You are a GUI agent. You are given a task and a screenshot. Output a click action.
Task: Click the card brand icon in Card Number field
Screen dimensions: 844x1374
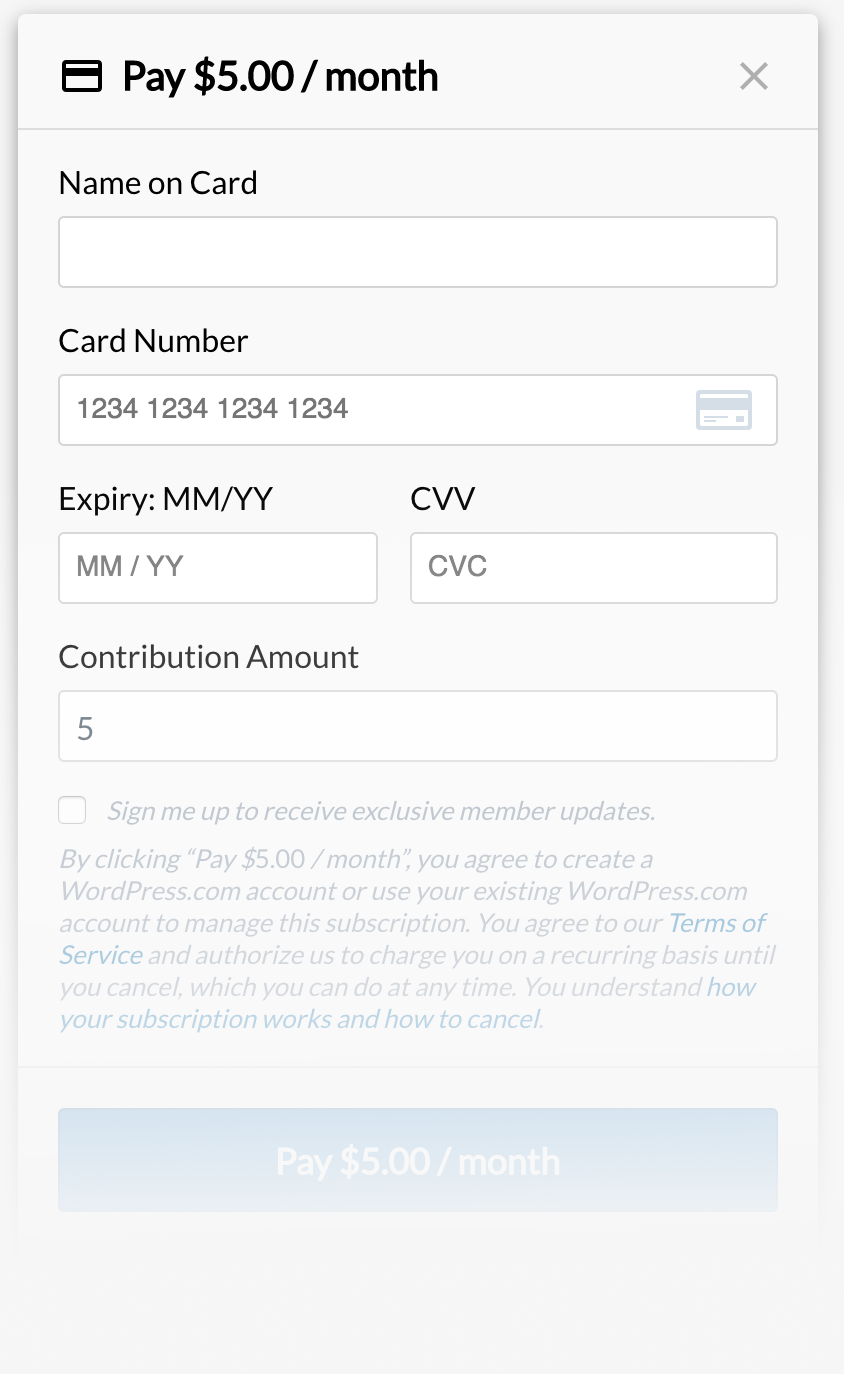click(723, 410)
